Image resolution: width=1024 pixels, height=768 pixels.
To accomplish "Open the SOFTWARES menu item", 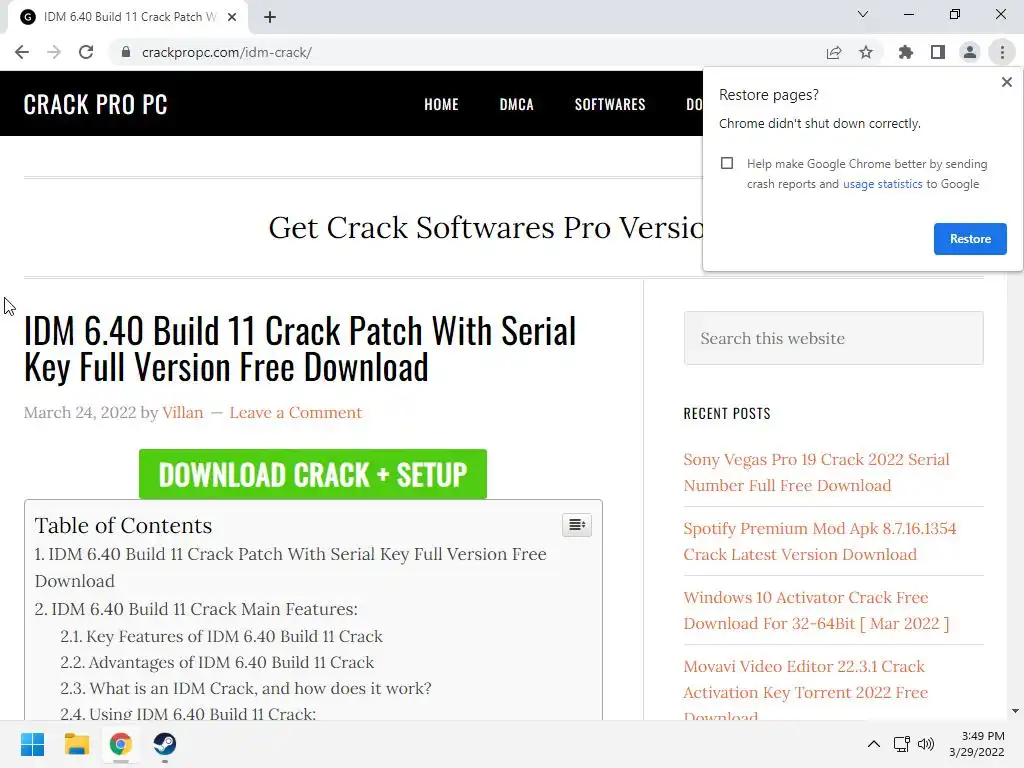I will (610, 104).
